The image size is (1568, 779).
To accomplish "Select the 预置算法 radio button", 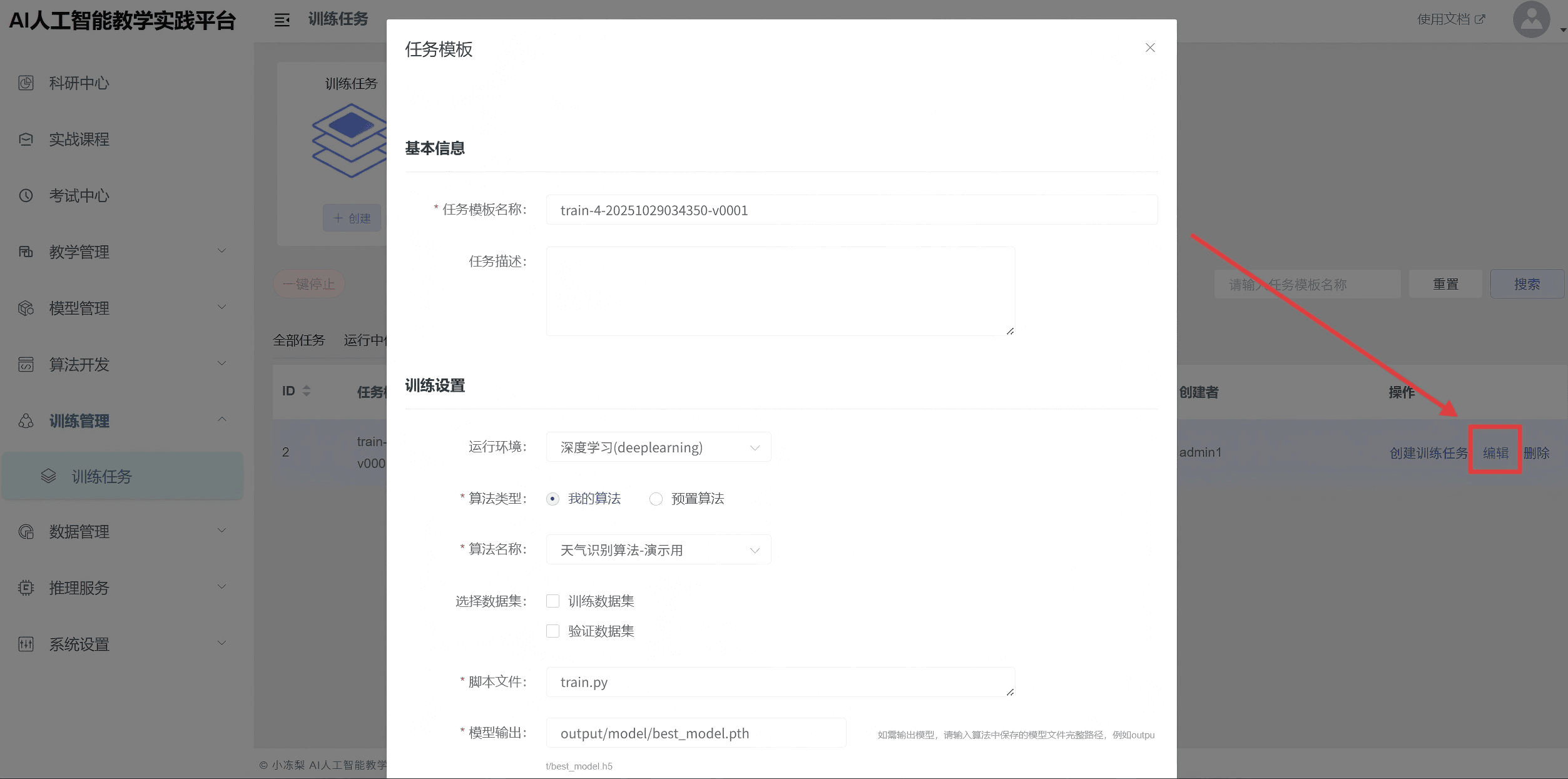I will [x=655, y=499].
